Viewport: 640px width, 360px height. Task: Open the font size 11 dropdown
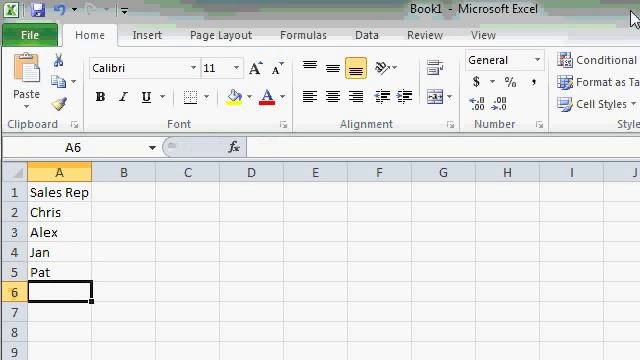(x=236, y=68)
